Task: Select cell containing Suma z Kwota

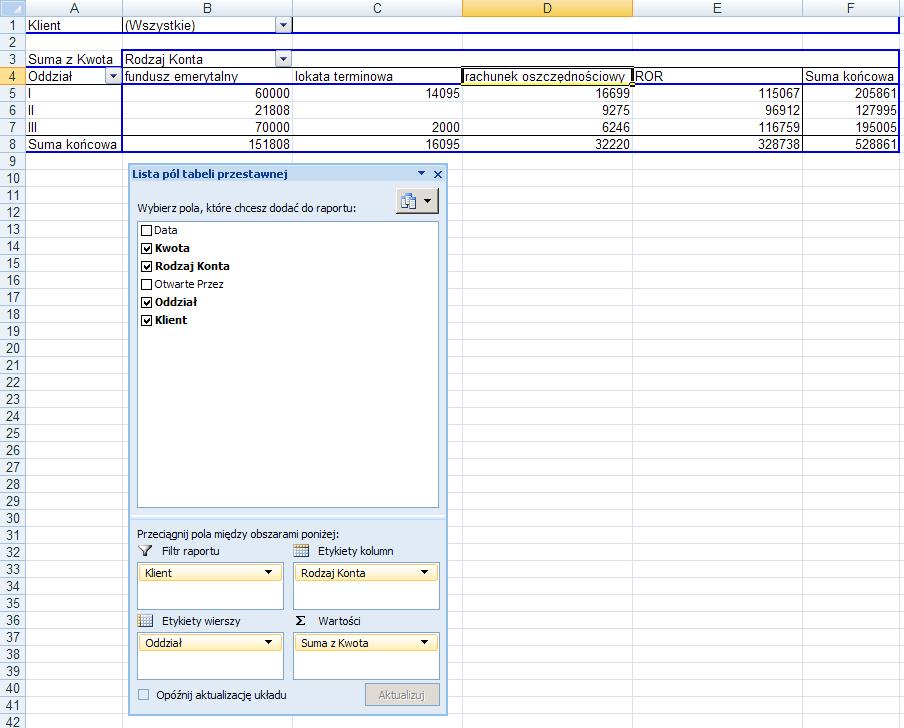Action: click(x=74, y=59)
